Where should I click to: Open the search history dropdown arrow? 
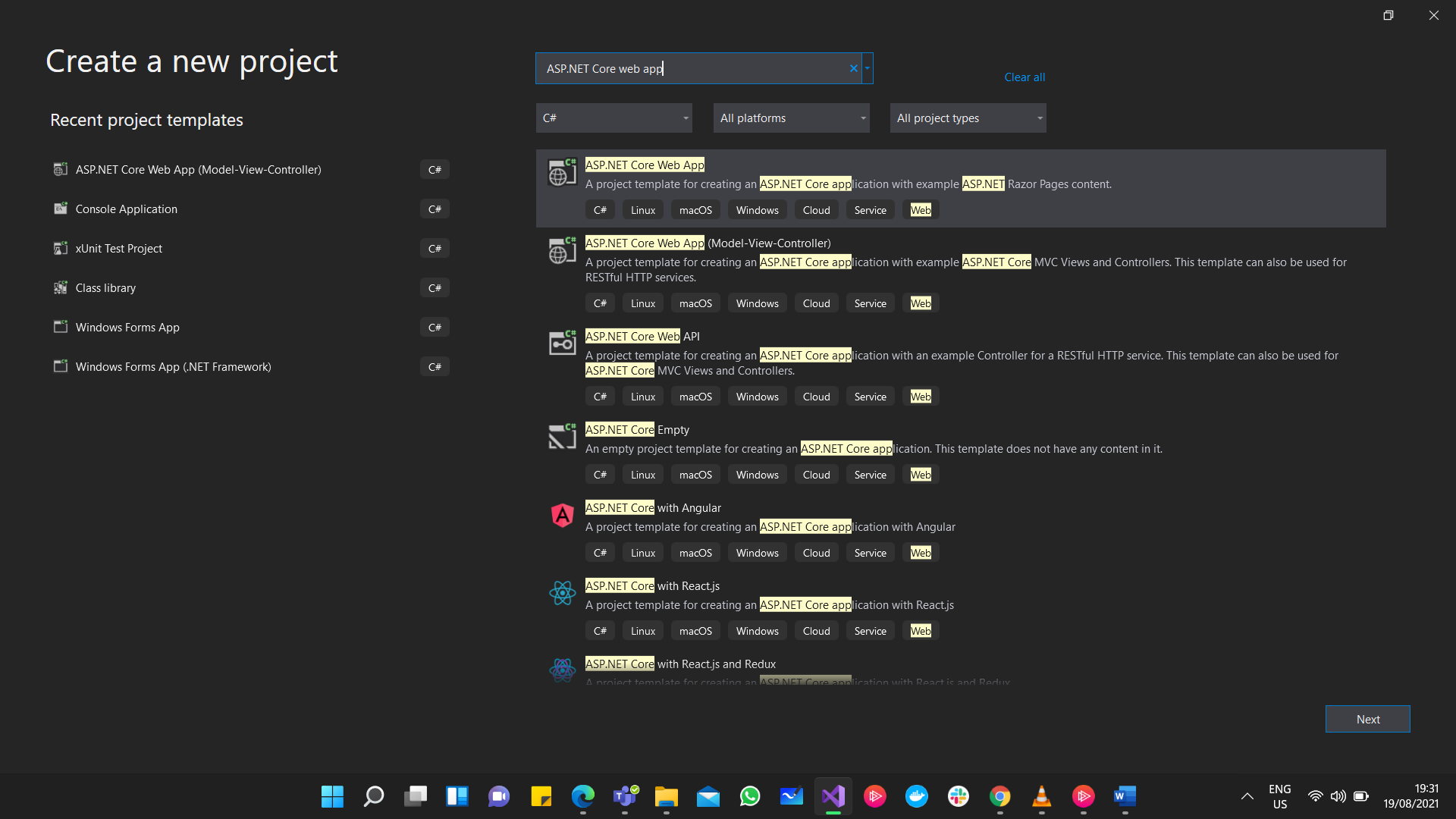(868, 68)
